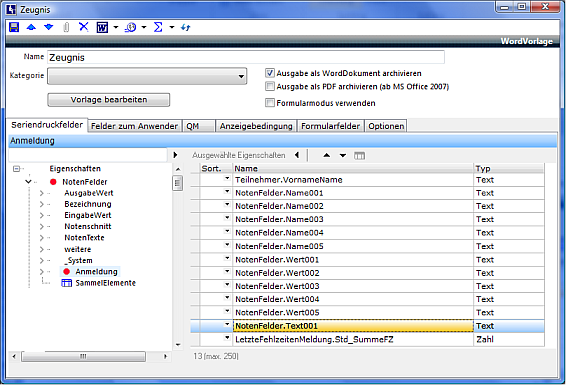Click the blue up arrow toolbar icon
The height and width of the screenshot is (385, 566).
click(x=31, y=27)
